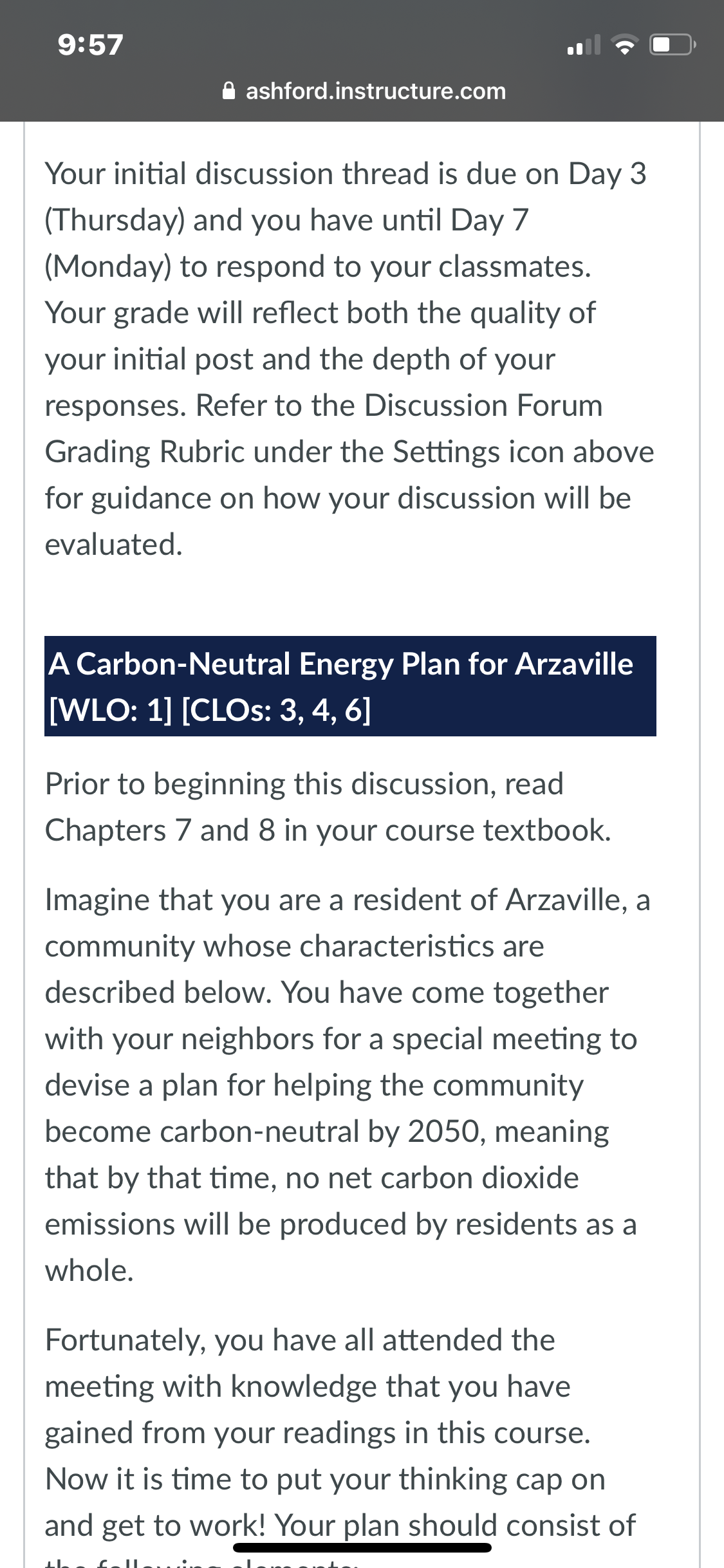Tap the Discussion Forum Grading Rubric text
Image resolution: width=724 pixels, height=1568 pixels.
[x=324, y=429]
